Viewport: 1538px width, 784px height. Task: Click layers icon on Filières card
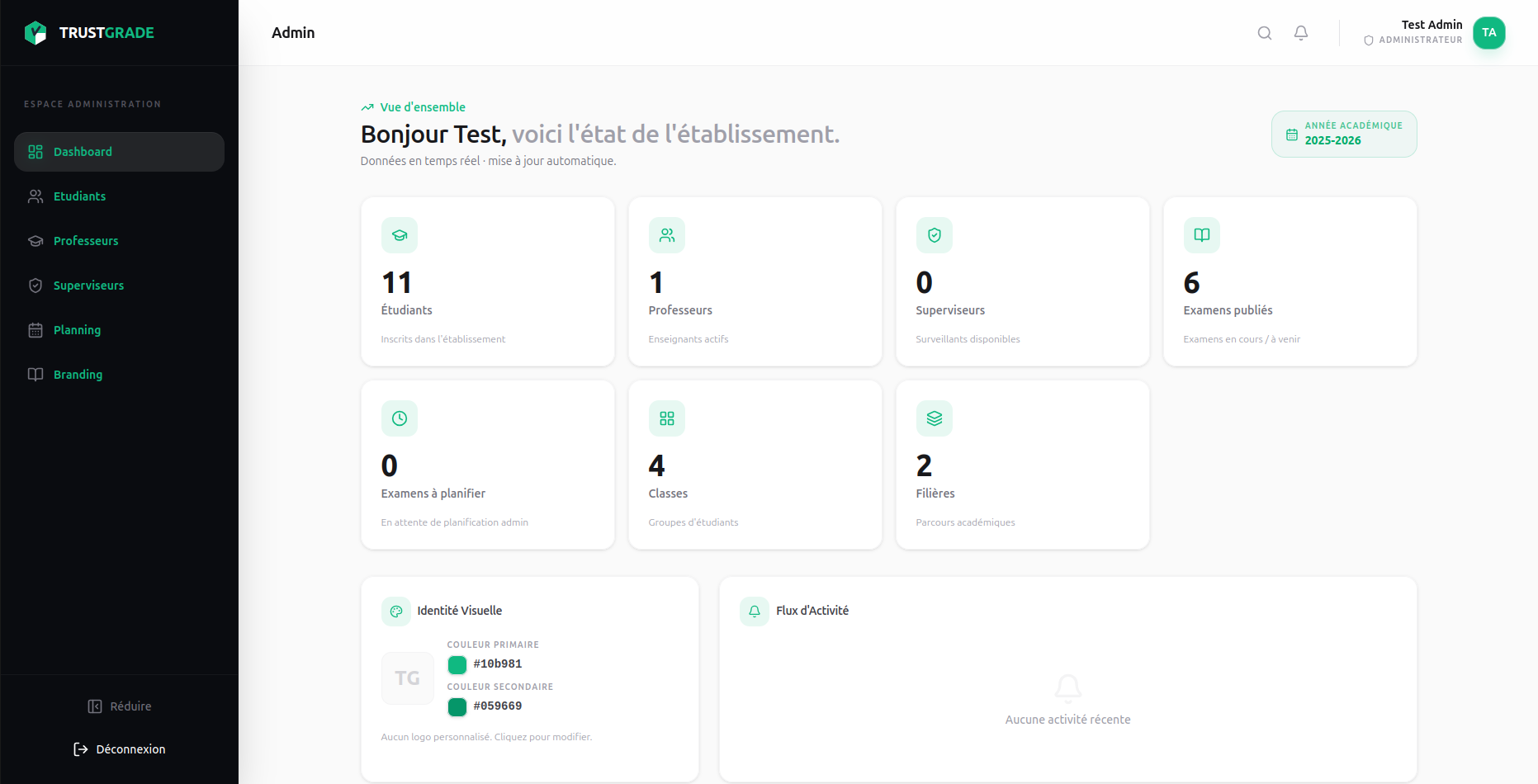tap(934, 418)
